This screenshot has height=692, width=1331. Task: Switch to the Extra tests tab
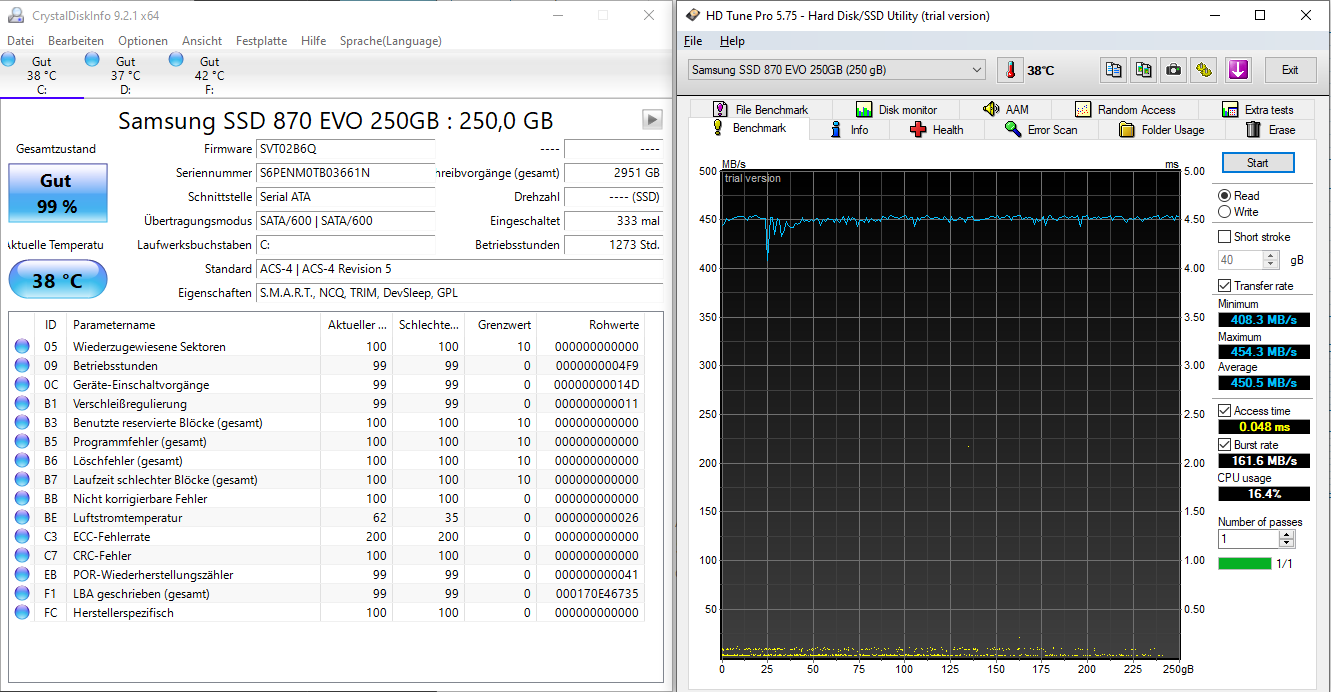click(x=1257, y=110)
